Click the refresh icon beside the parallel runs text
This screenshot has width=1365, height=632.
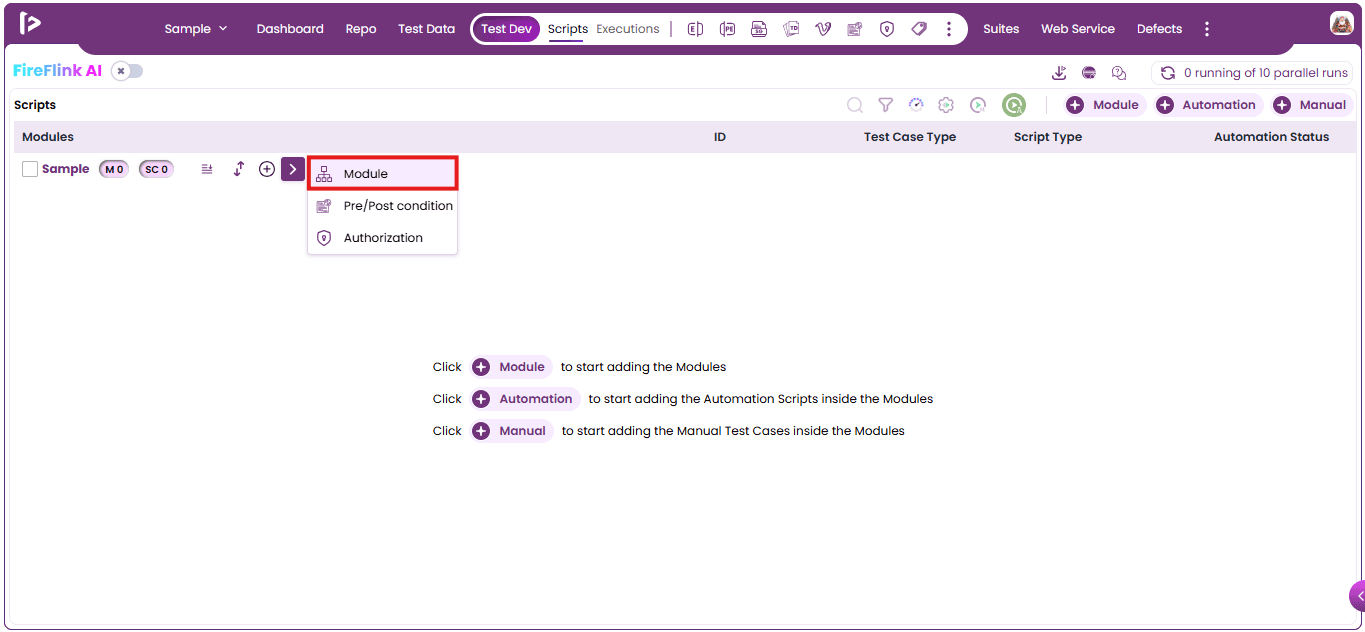[x=1167, y=73]
